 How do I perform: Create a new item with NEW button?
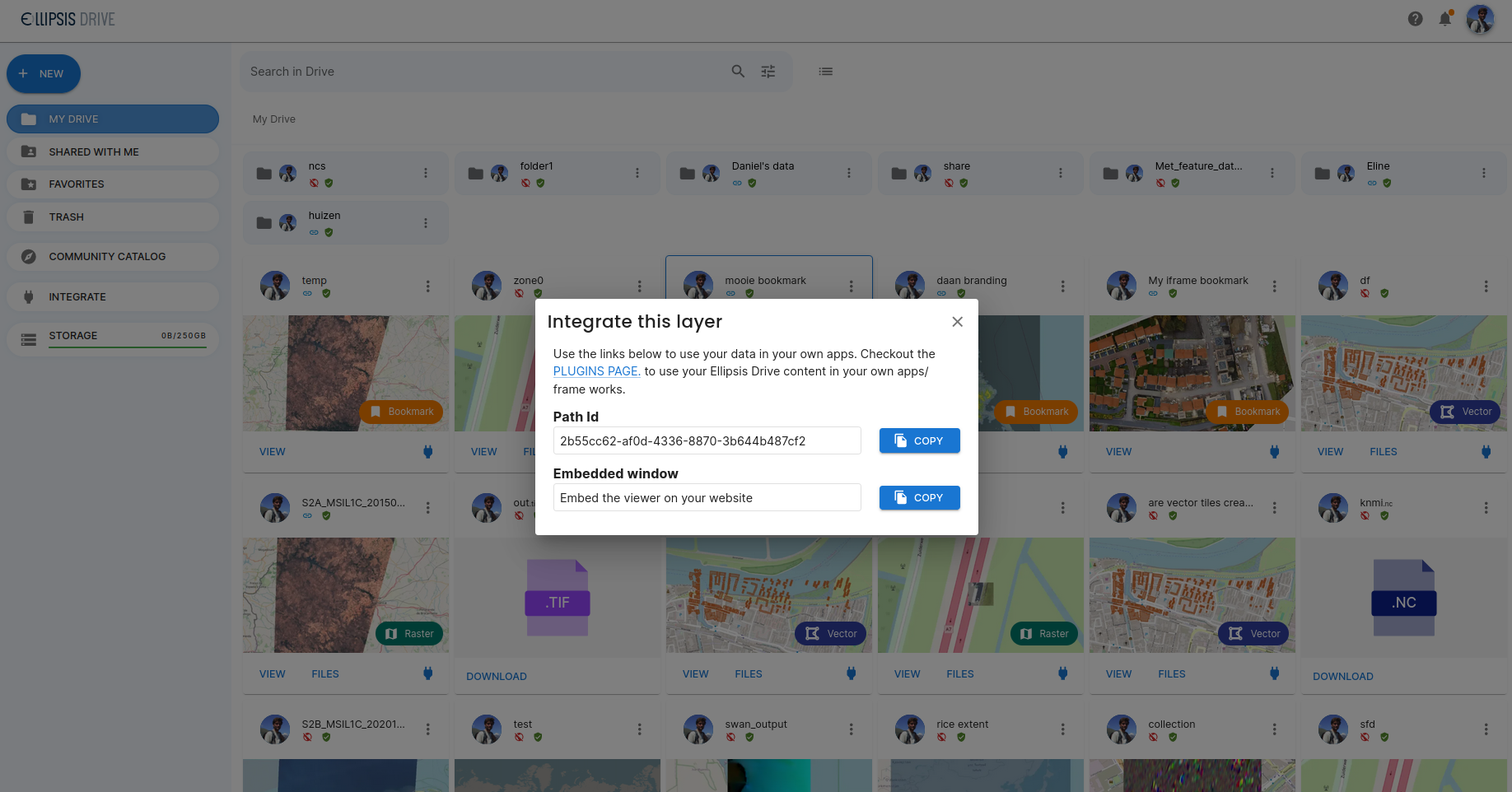coord(44,73)
